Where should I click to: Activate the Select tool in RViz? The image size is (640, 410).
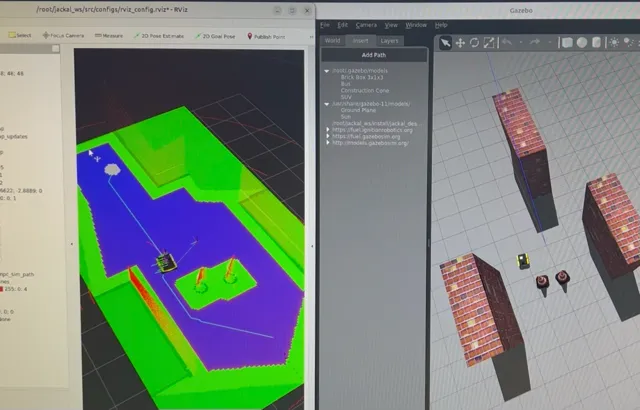click(20, 35)
